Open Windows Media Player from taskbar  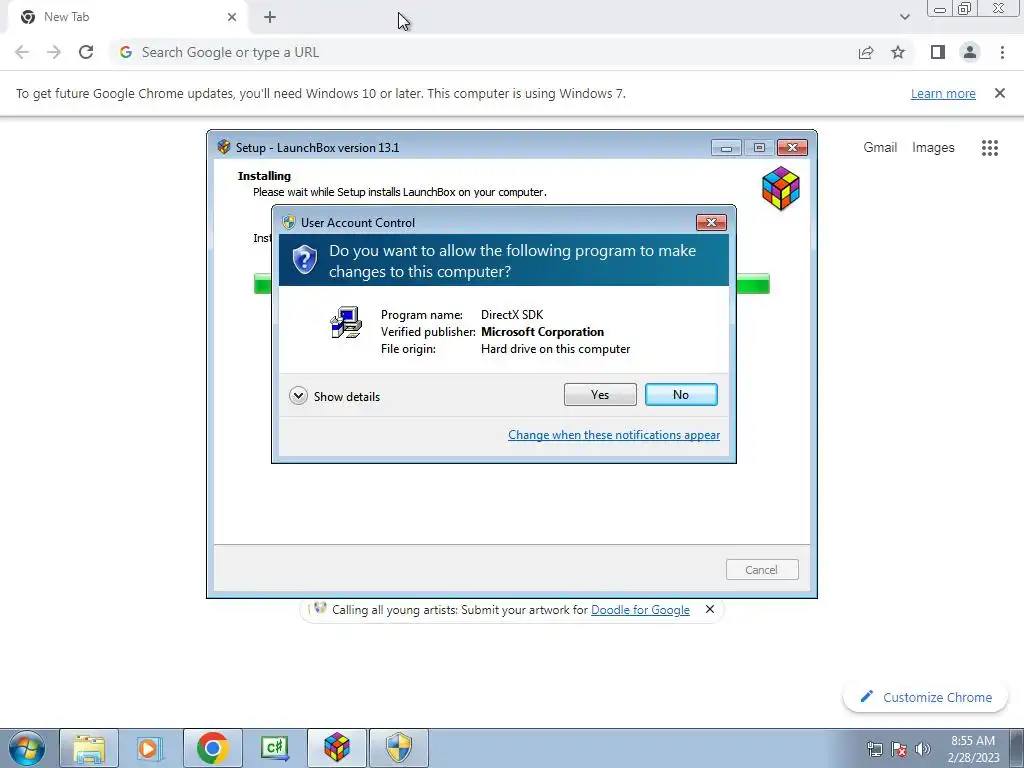point(150,748)
